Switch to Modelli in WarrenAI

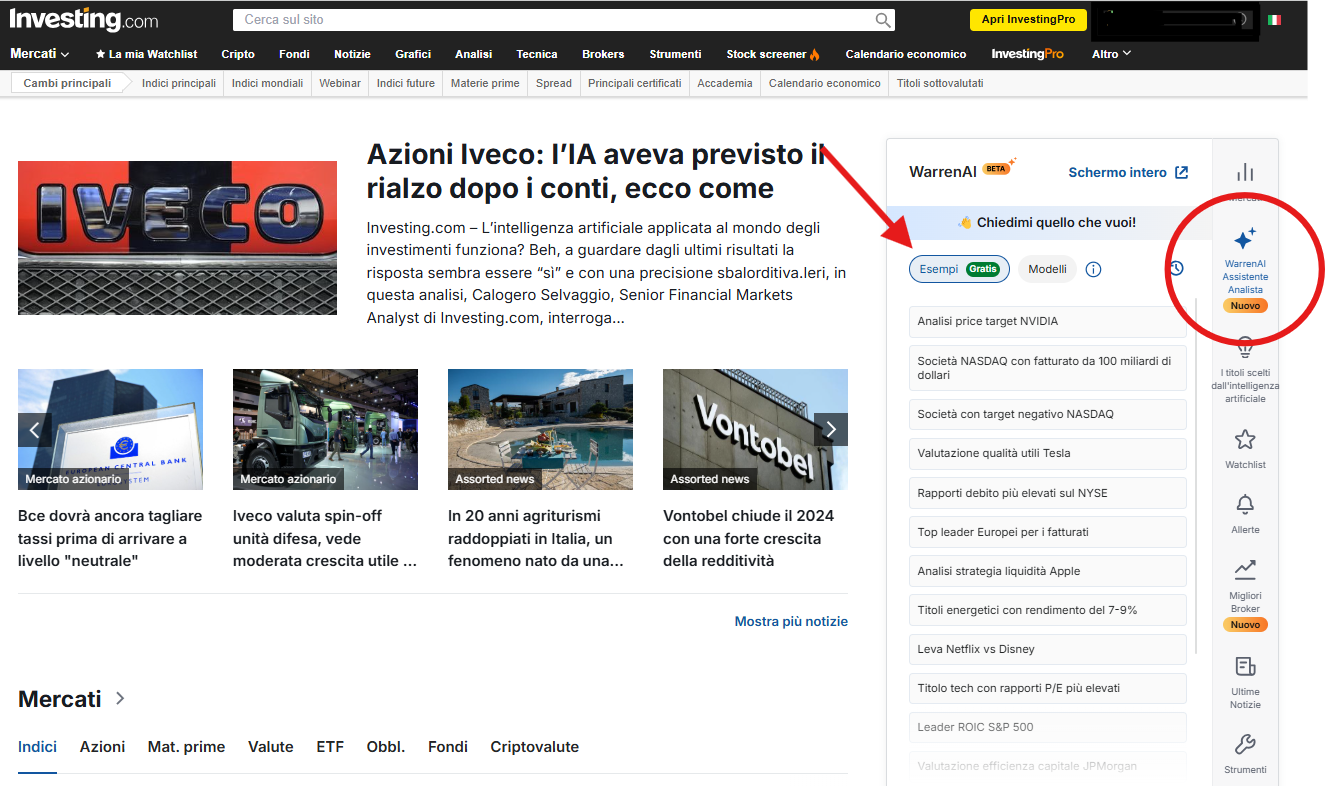click(1047, 269)
